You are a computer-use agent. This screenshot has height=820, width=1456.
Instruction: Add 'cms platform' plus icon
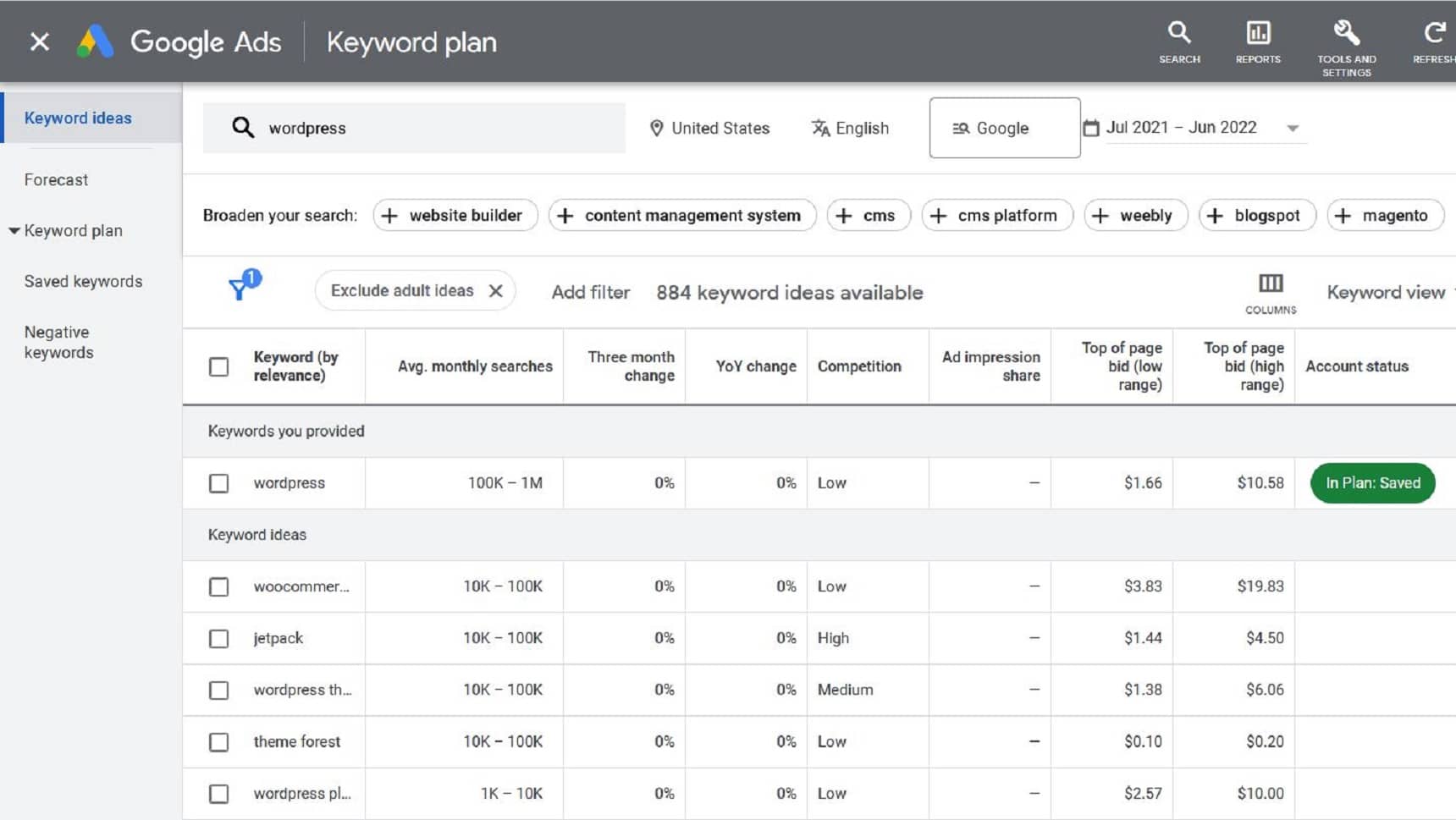(x=938, y=216)
